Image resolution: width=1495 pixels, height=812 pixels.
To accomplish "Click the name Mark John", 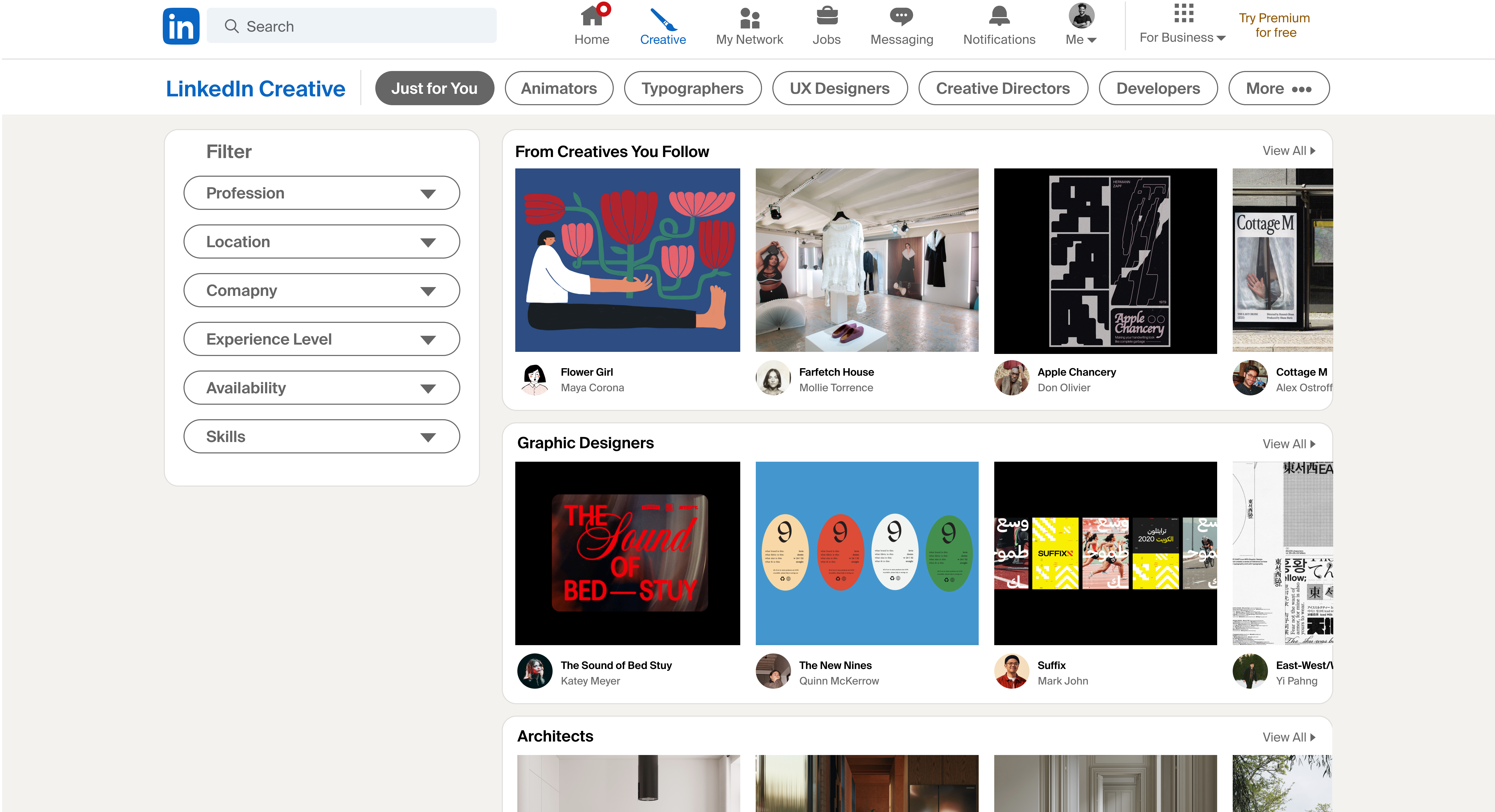I will point(1063,681).
